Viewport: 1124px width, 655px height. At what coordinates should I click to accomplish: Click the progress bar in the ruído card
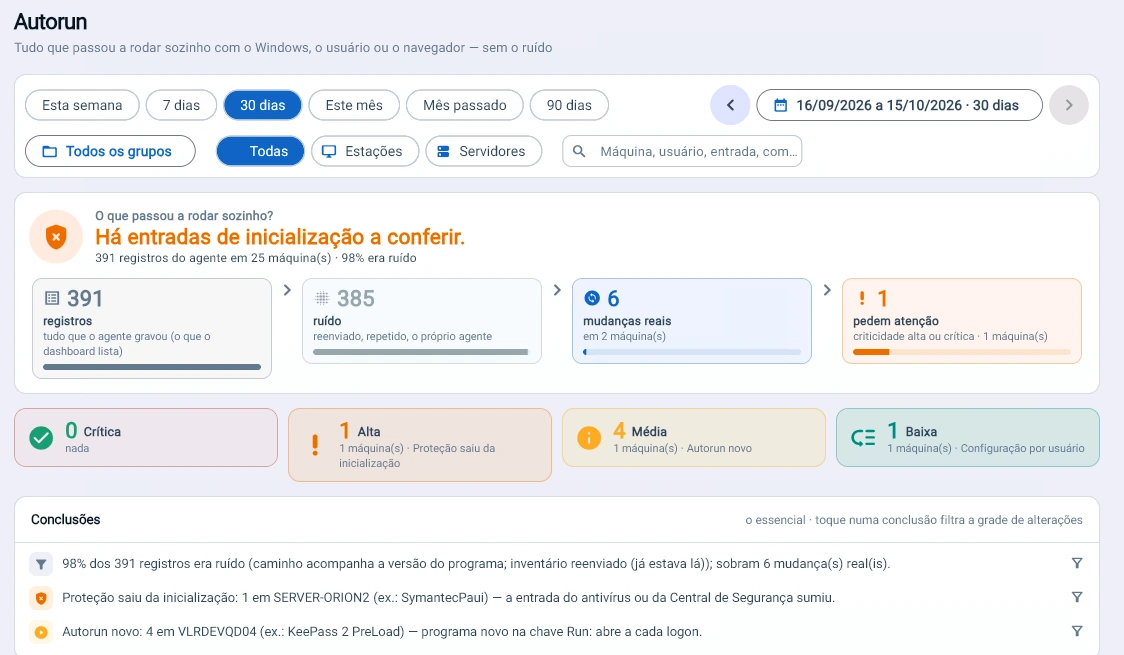click(422, 352)
